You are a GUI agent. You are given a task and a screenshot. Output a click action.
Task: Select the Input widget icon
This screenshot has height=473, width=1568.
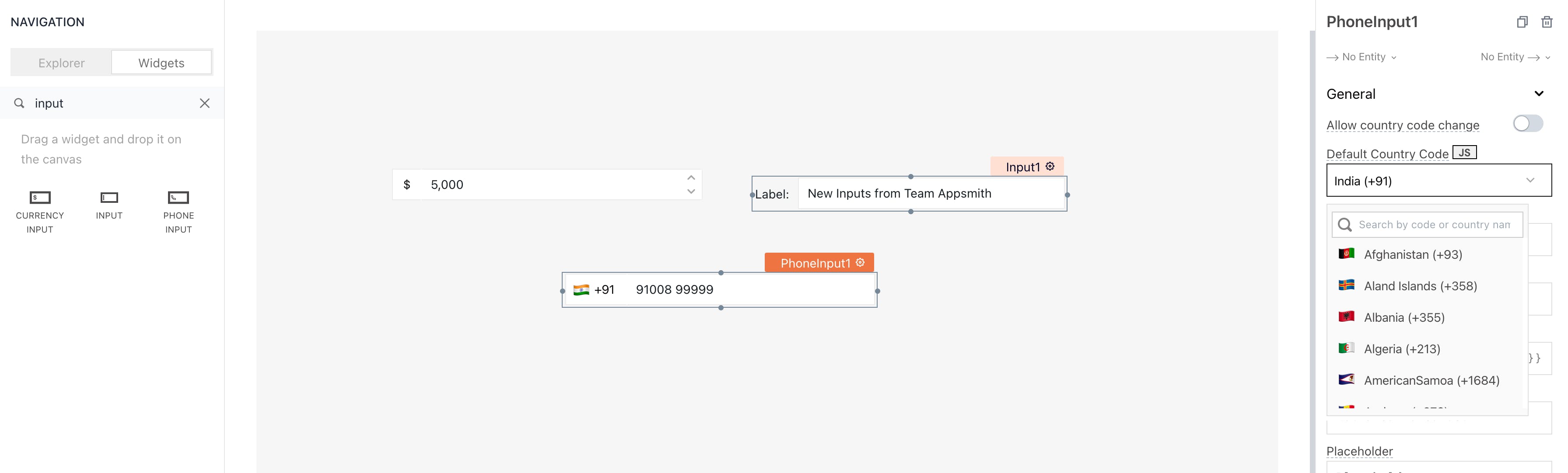click(109, 198)
